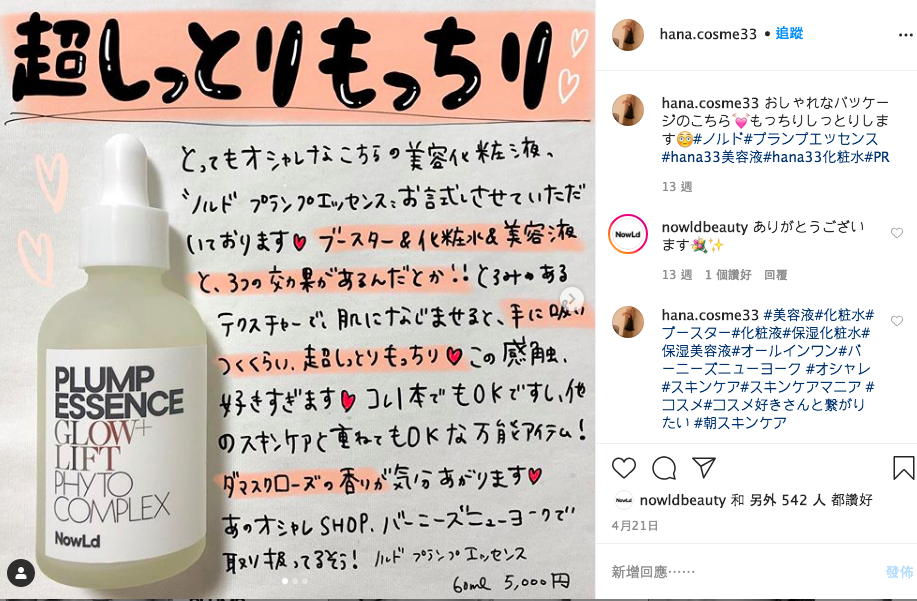Like the hashtag comment heart
Image resolution: width=917 pixels, height=601 pixels.
click(x=897, y=320)
